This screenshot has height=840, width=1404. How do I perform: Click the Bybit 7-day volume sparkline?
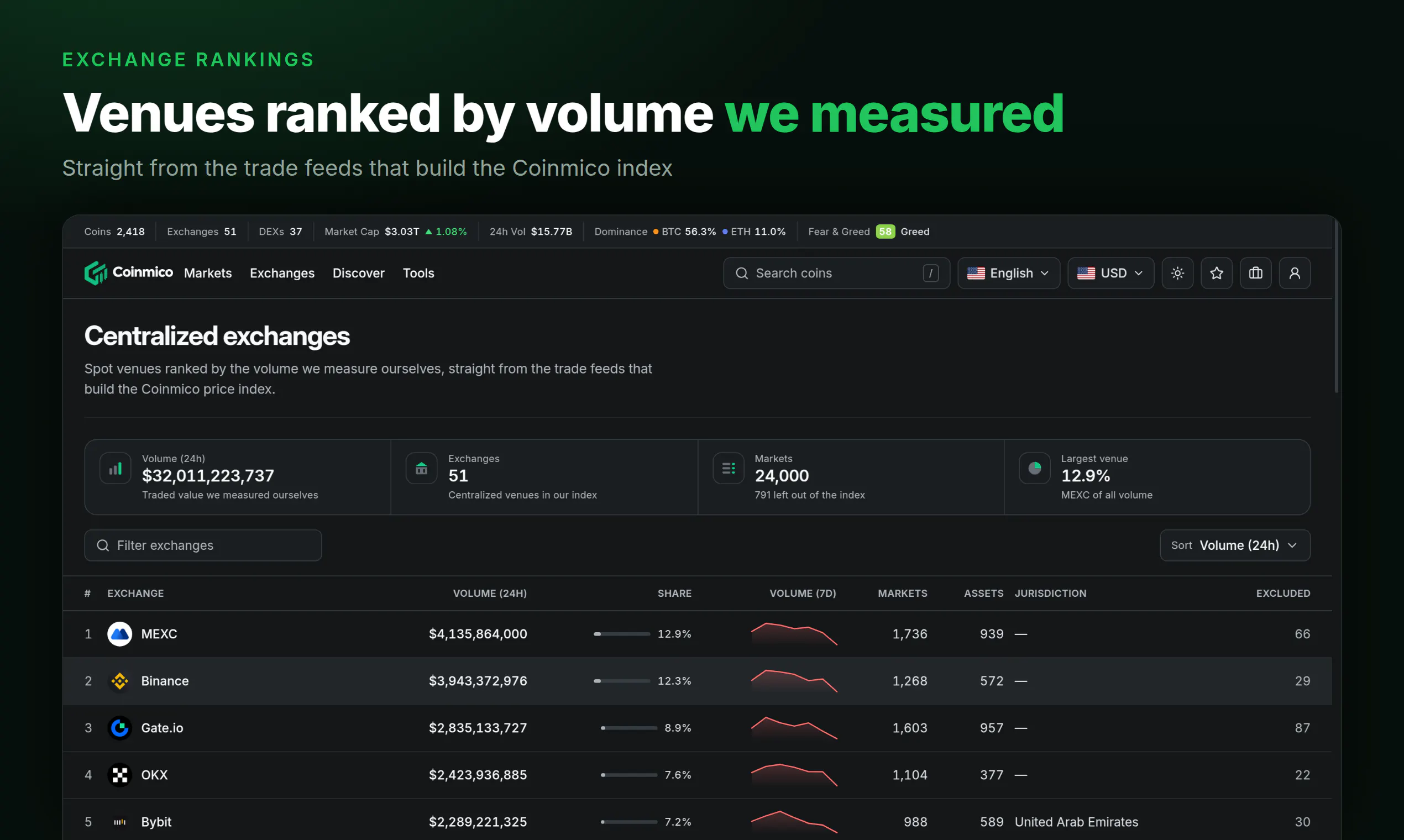pyautogui.click(x=794, y=822)
